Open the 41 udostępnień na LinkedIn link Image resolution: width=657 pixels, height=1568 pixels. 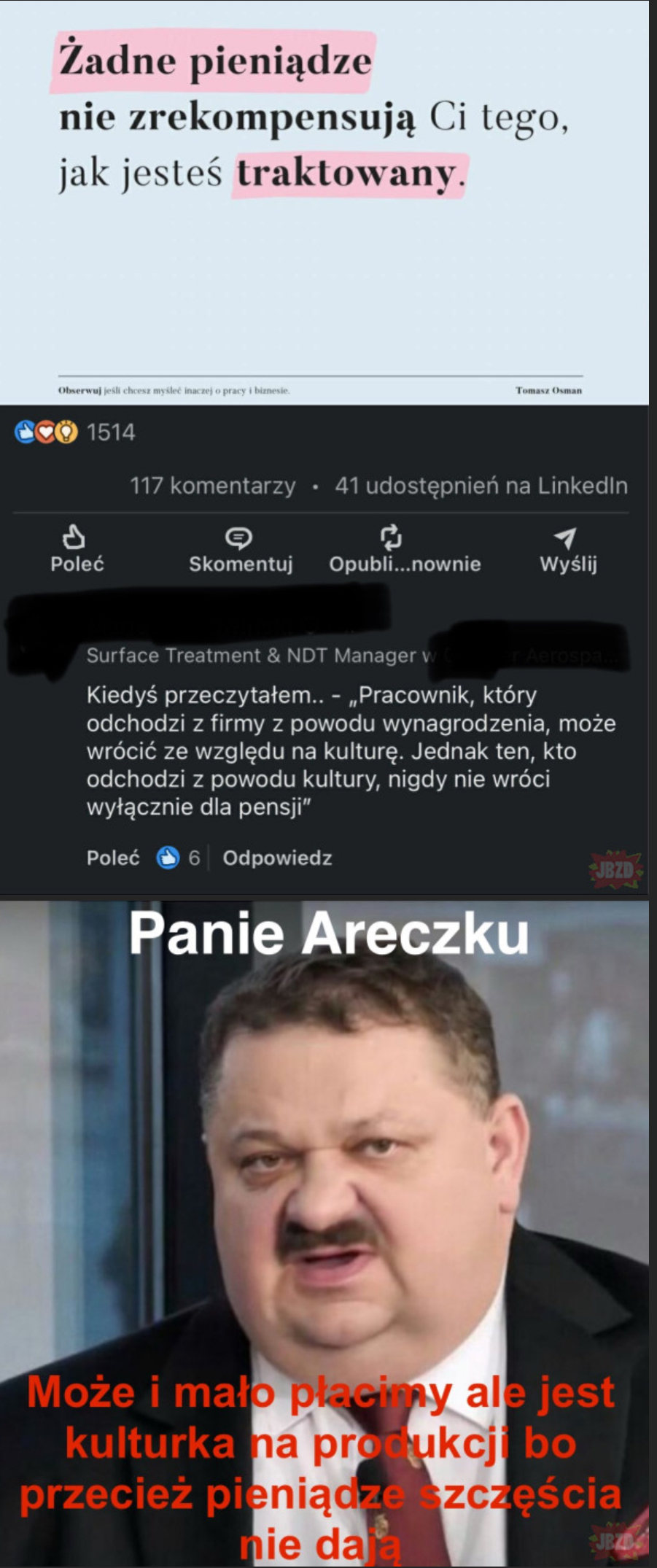tap(481, 486)
